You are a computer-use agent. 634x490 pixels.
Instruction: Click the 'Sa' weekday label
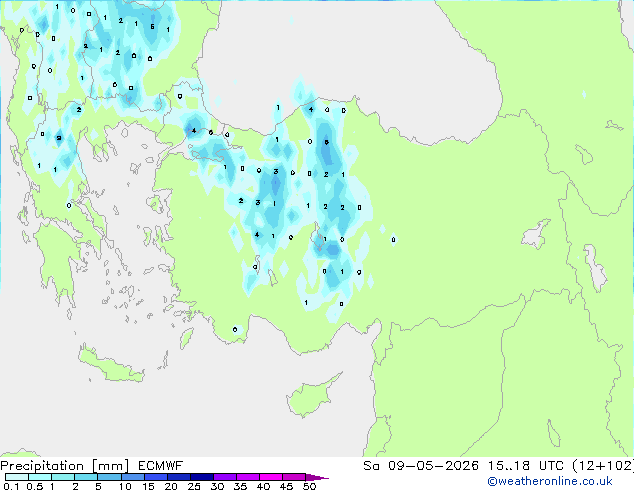coord(371,466)
